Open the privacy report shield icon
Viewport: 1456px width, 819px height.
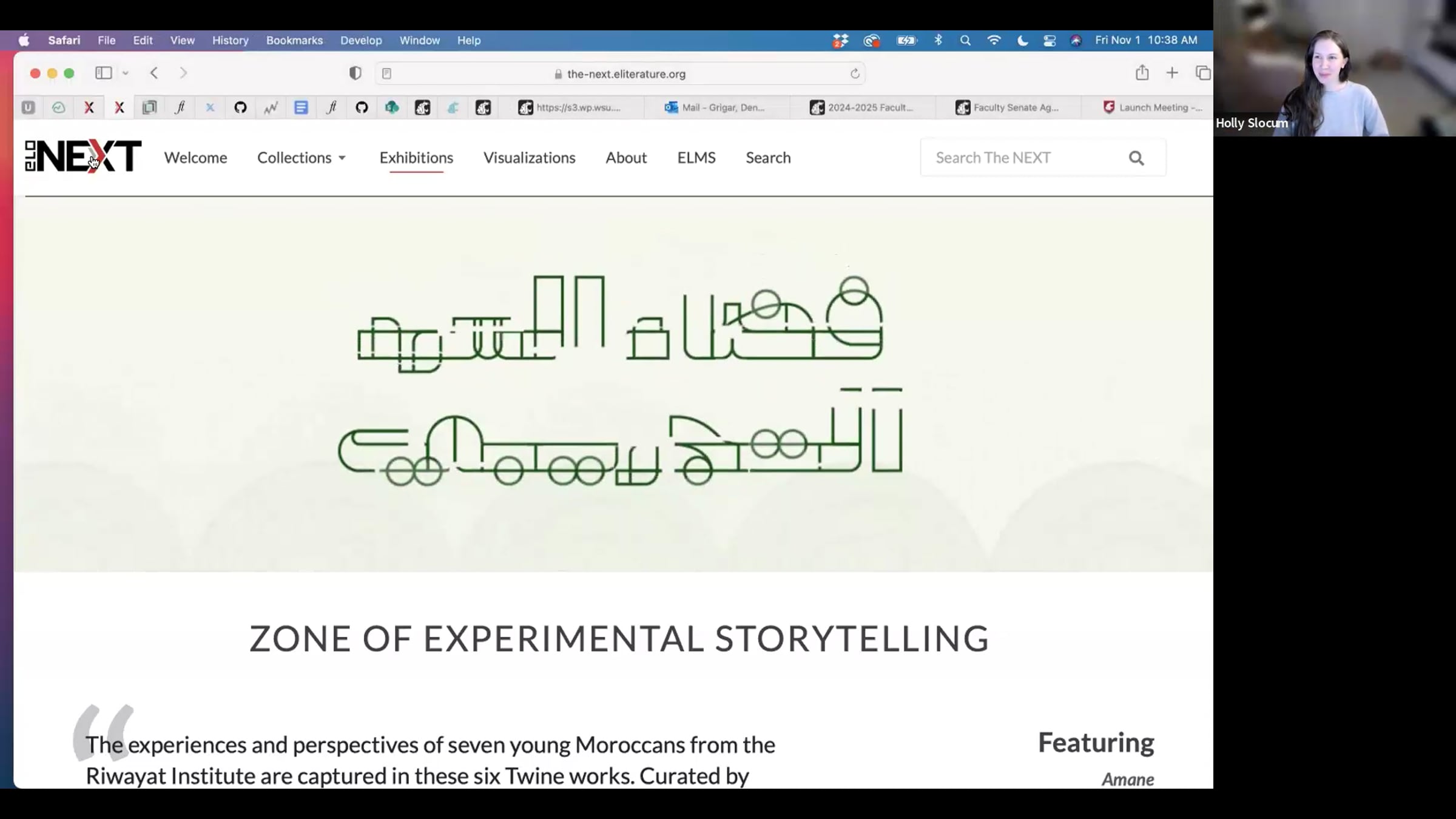[x=356, y=73]
